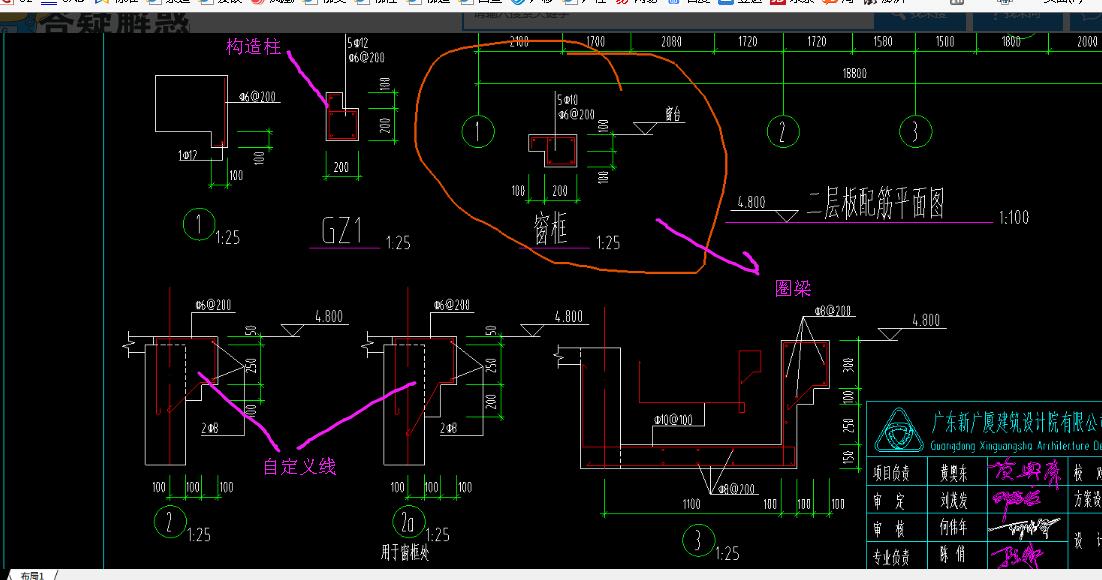
Task: Select the 窗台 elevation label
Action: click(673, 114)
